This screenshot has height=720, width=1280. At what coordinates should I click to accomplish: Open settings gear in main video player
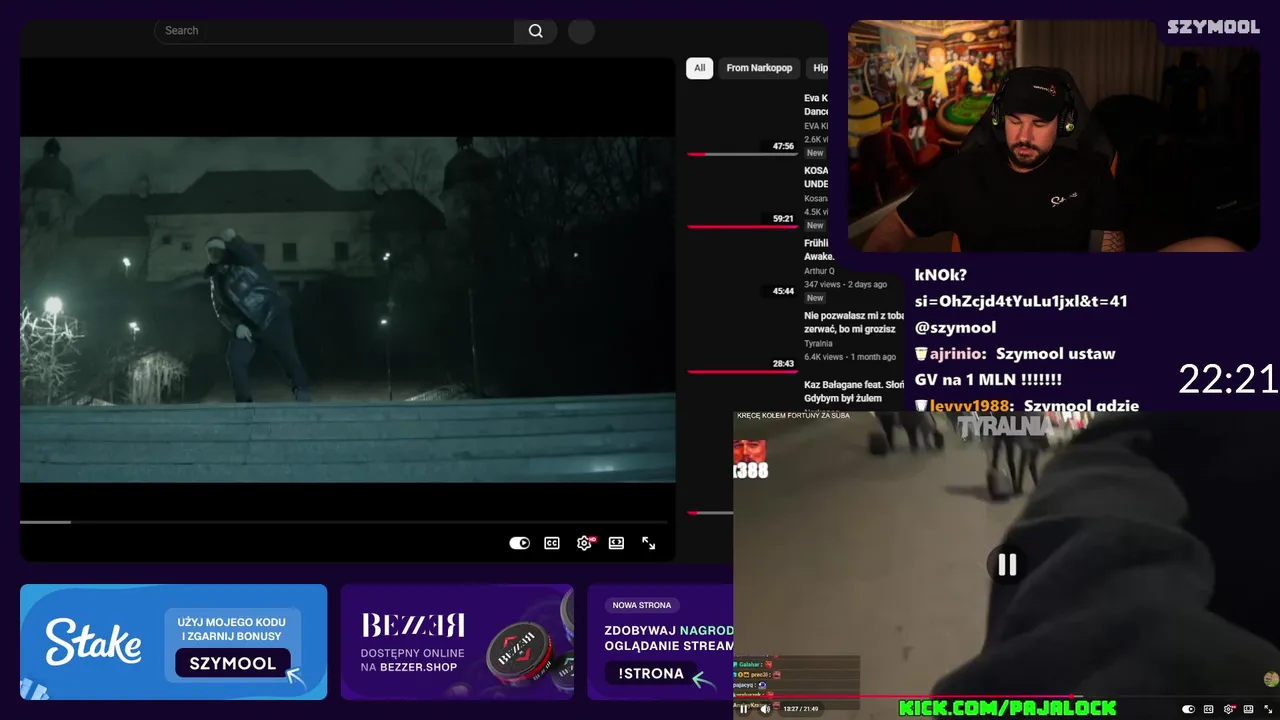click(x=585, y=543)
